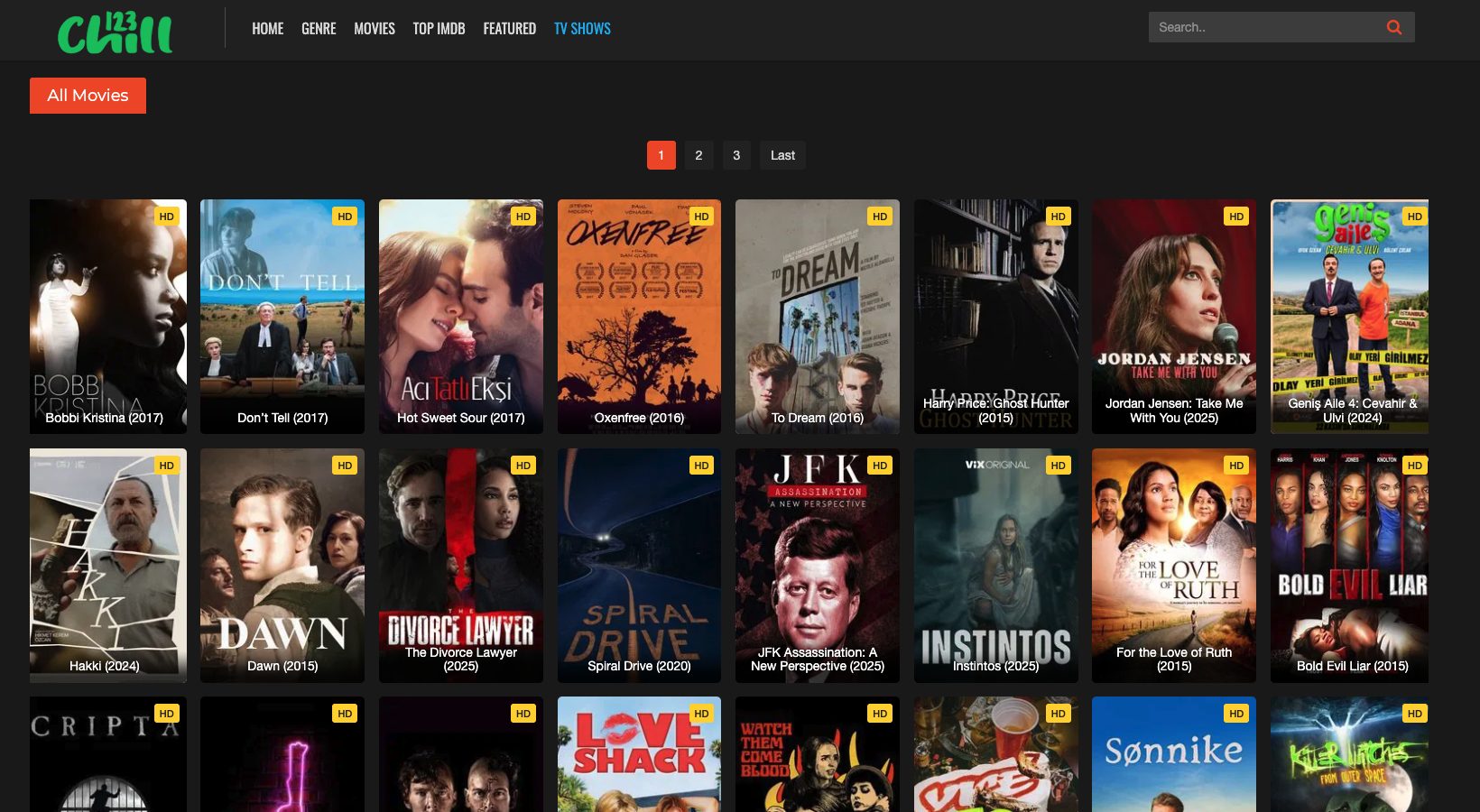This screenshot has width=1480, height=812.
Task: Go to Top IMDB section
Action: coord(439,29)
